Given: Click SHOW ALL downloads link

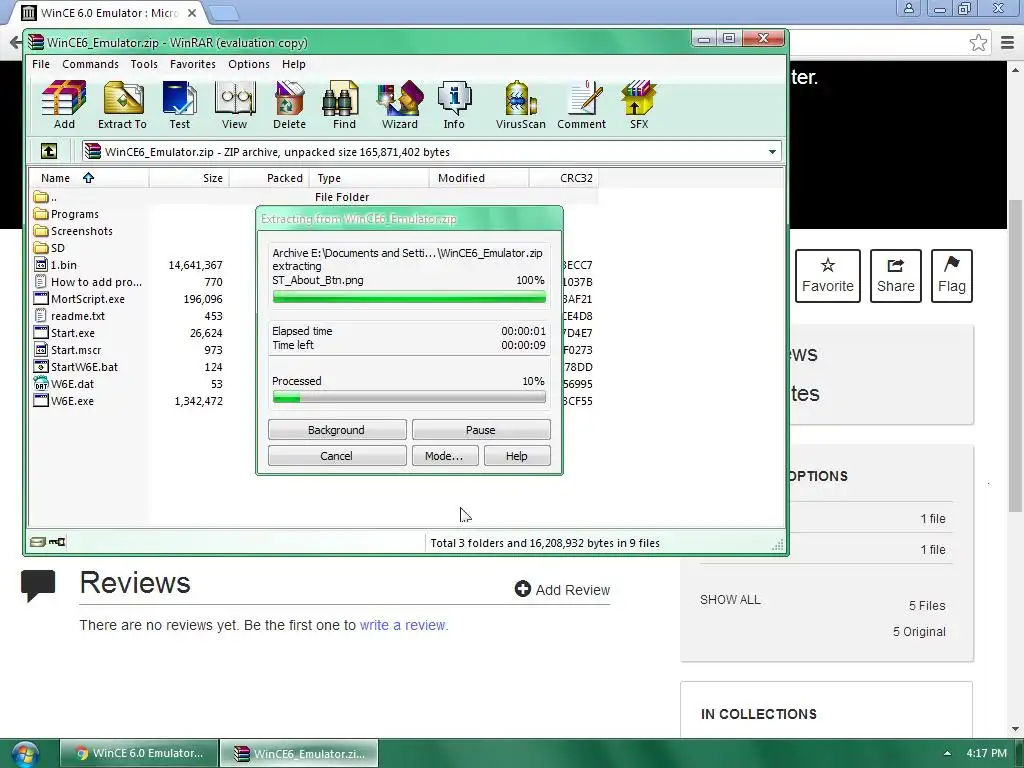Looking at the screenshot, I should (x=730, y=600).
